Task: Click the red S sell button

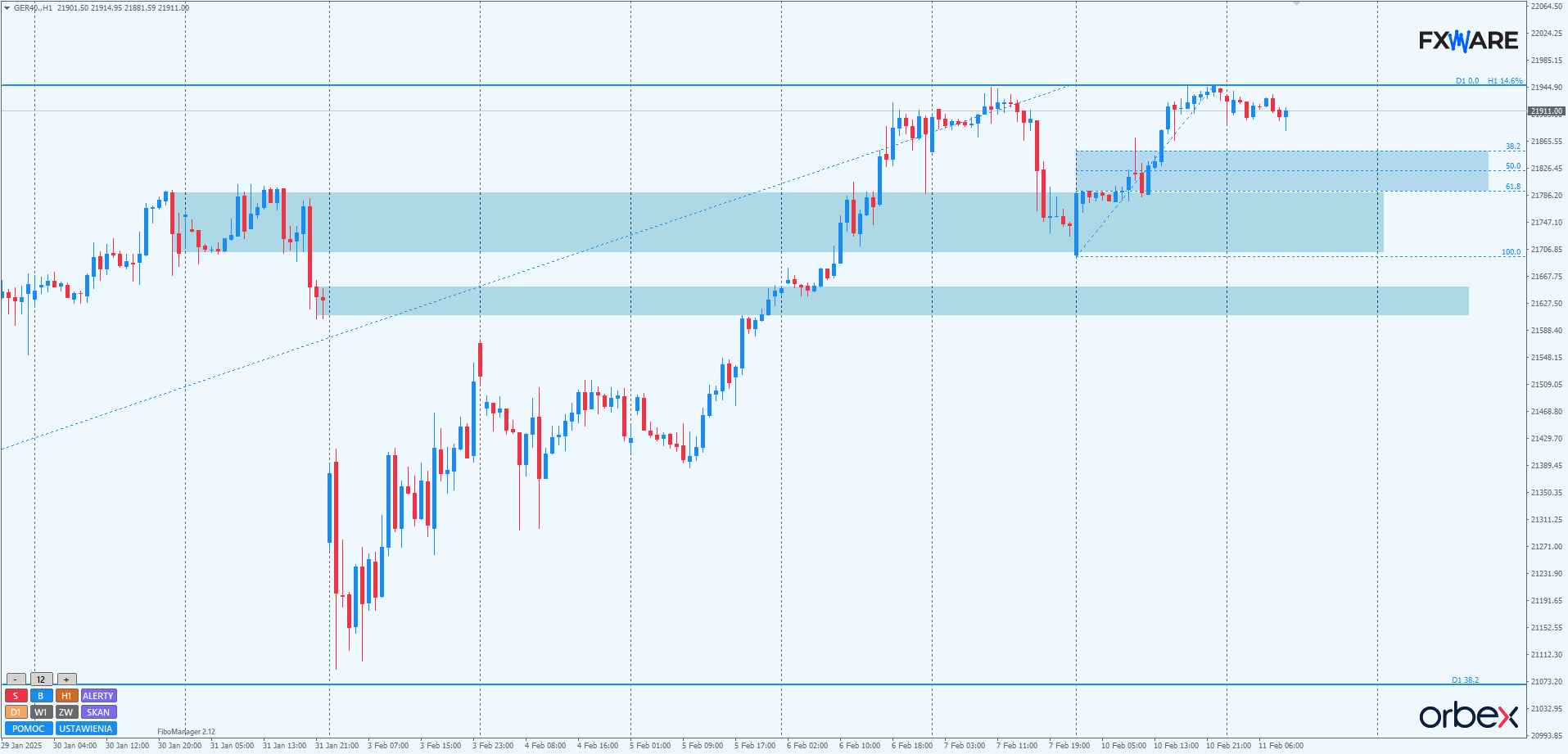Action: [x=16, y=696]
